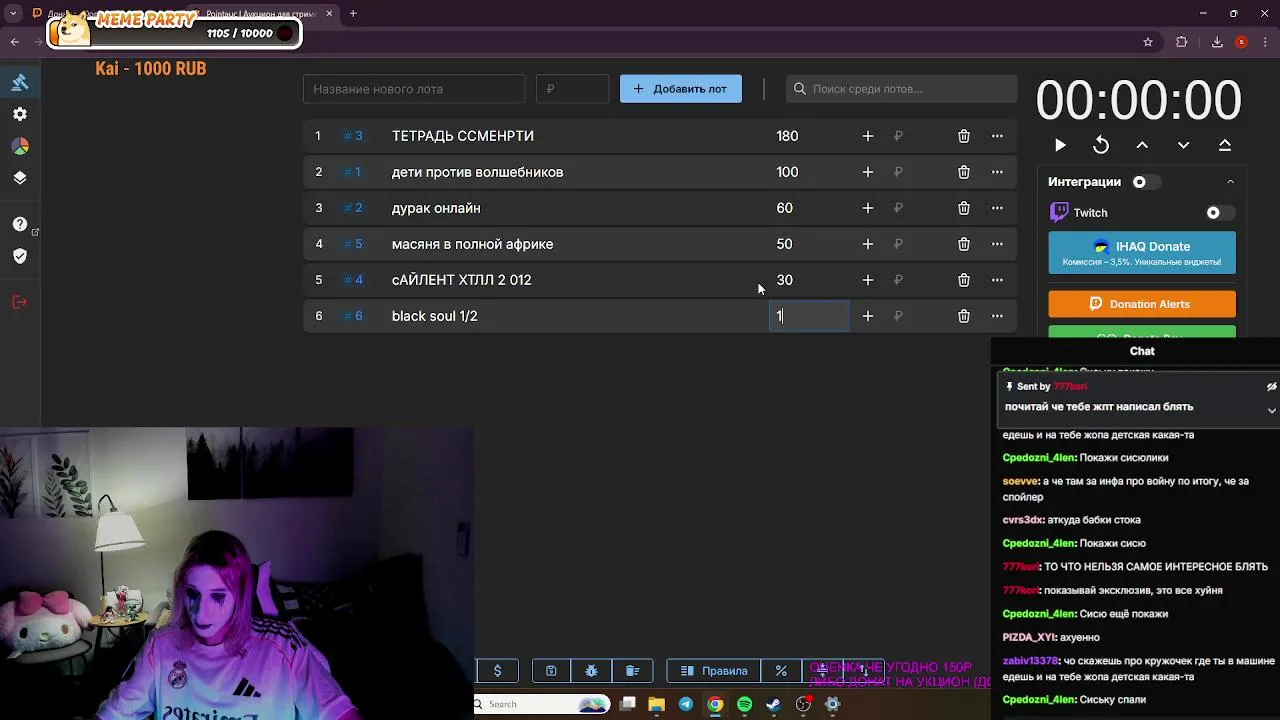The height and width of the screenshot is (720, 1280).
Task: Click the amount field of black soul 1/2
Action: click(x=809, y=316)
